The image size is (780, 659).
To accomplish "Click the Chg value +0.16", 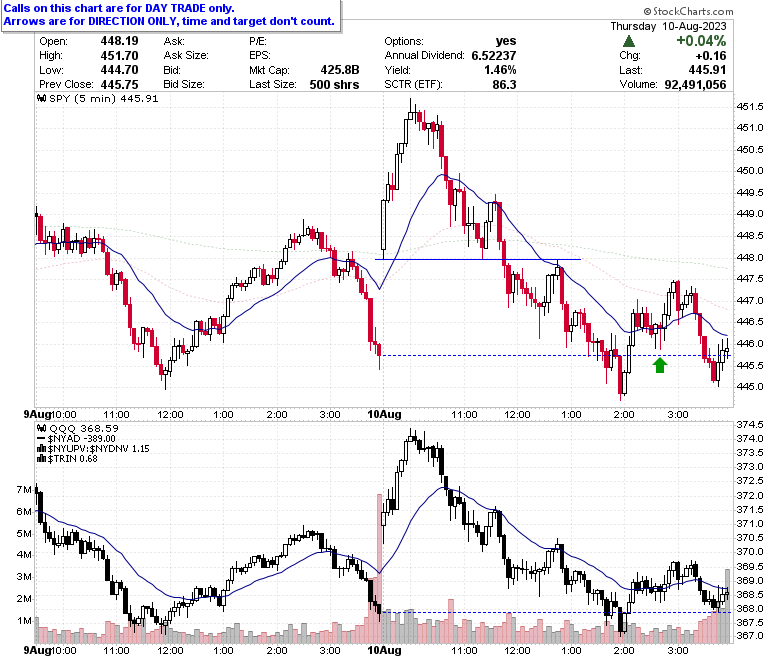I will 711,55.
